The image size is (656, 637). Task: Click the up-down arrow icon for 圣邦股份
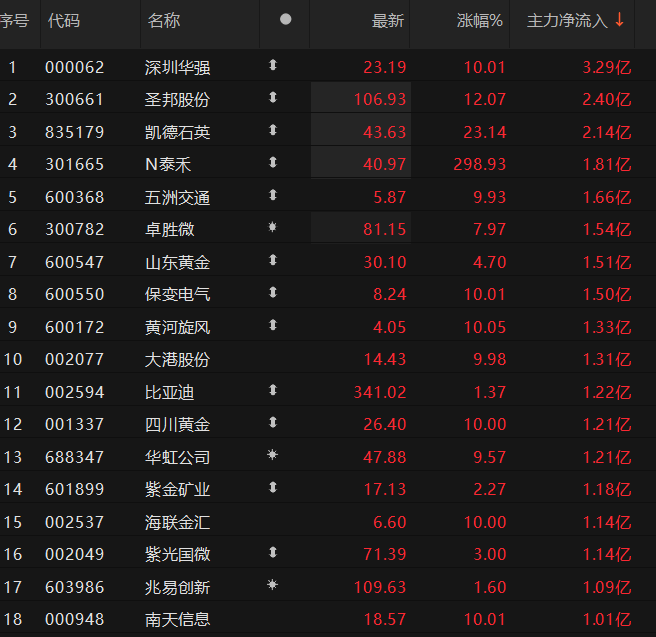[x=273, y=97]
